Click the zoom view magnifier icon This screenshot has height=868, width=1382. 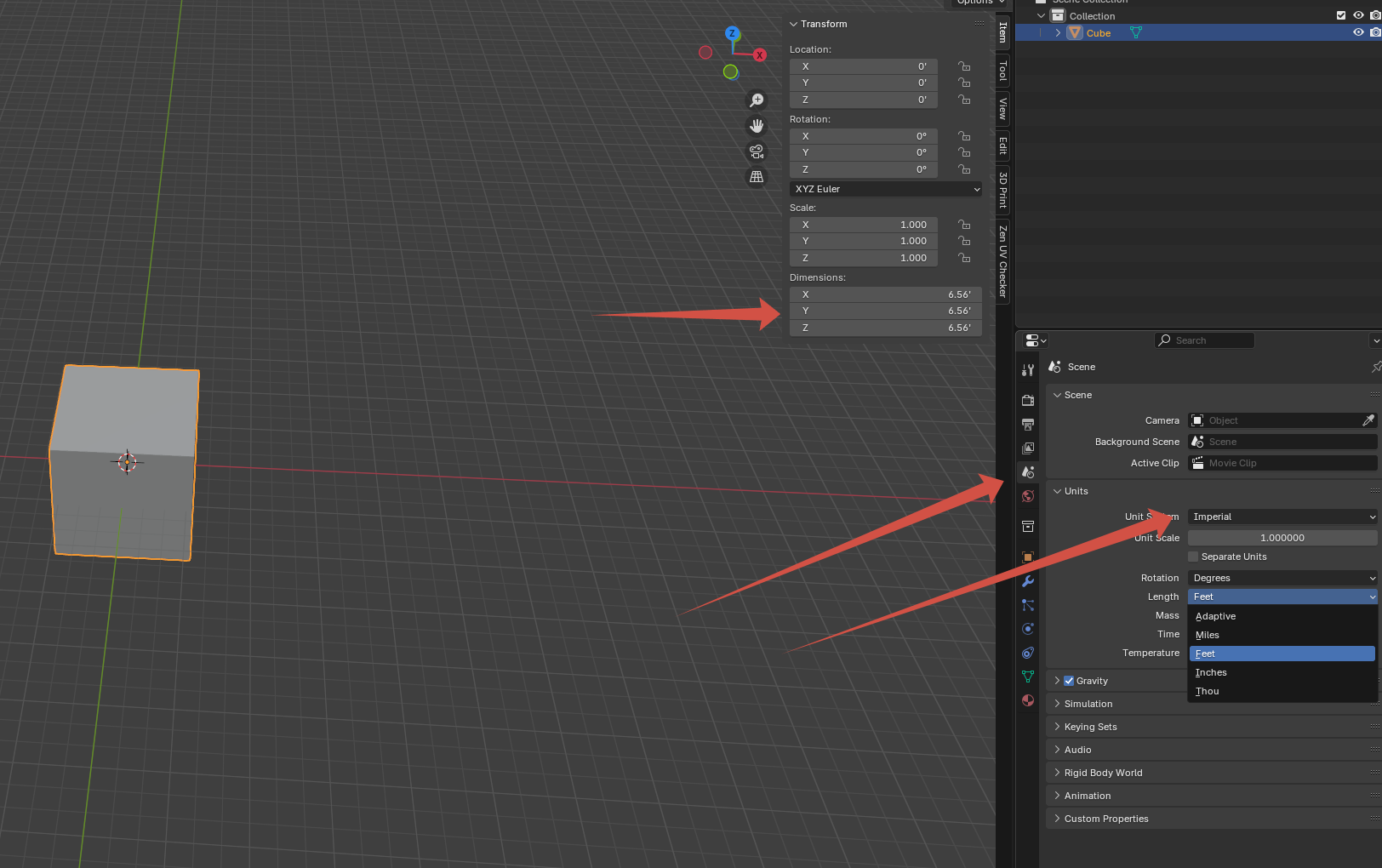pos(757,100)
